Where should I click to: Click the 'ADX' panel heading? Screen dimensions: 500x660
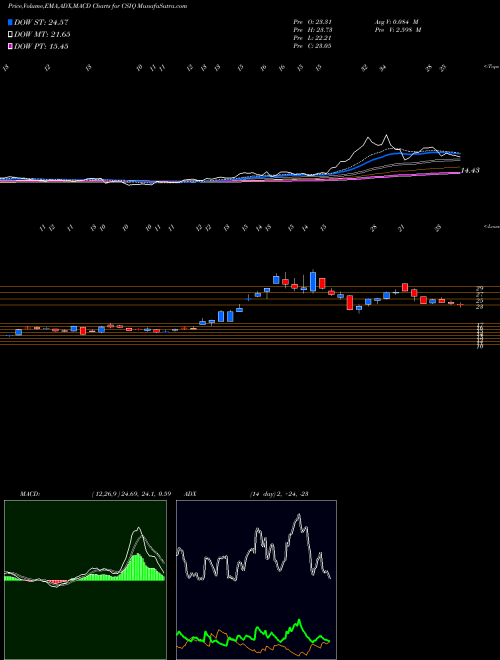(x=191, y=494)
